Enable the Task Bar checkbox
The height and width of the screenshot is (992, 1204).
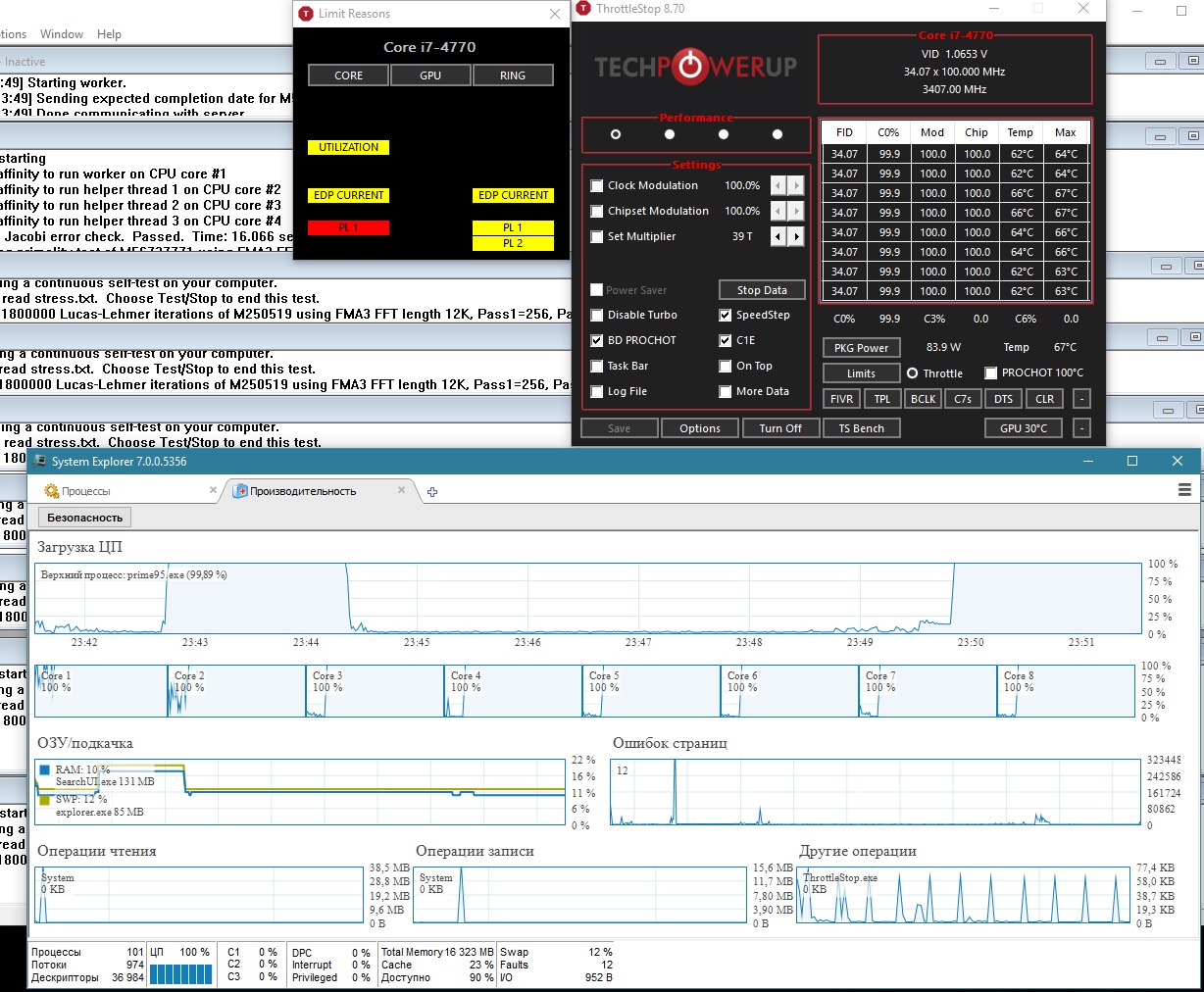click(596, 366)
